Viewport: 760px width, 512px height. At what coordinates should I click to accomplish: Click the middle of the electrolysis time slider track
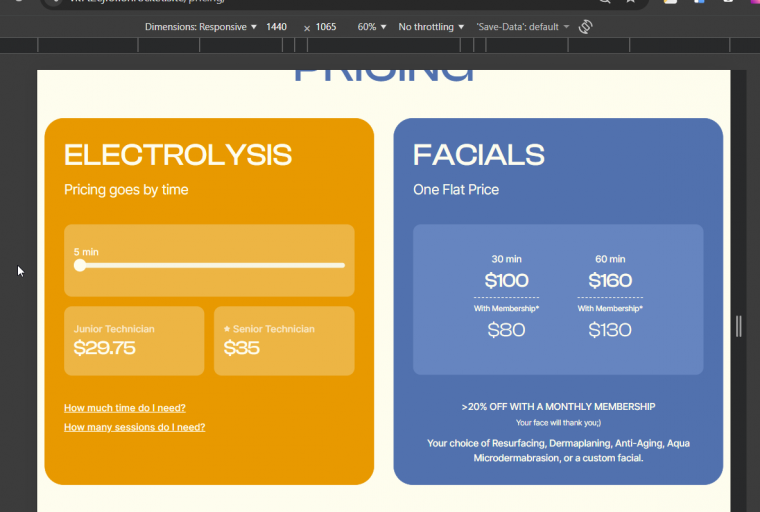coord(209,265)
